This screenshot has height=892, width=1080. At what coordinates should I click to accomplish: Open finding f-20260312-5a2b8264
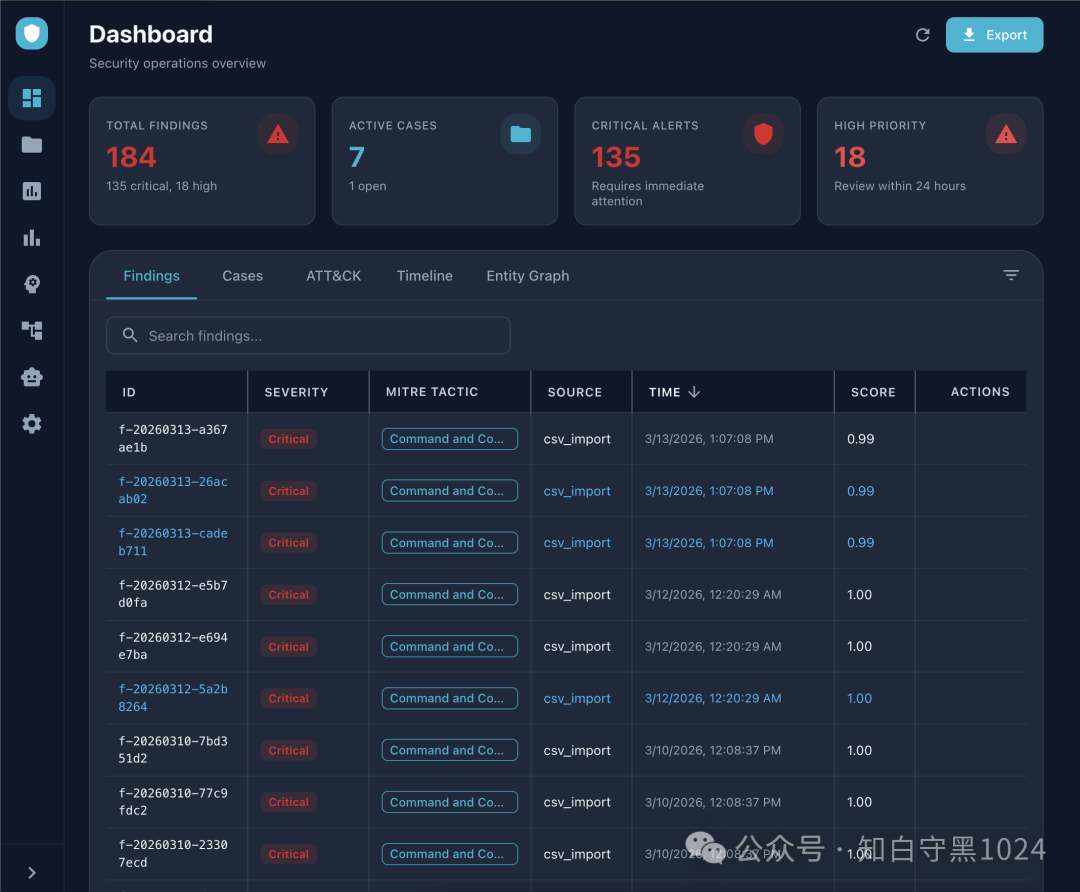pyautogui.click(x=173, y=698)
